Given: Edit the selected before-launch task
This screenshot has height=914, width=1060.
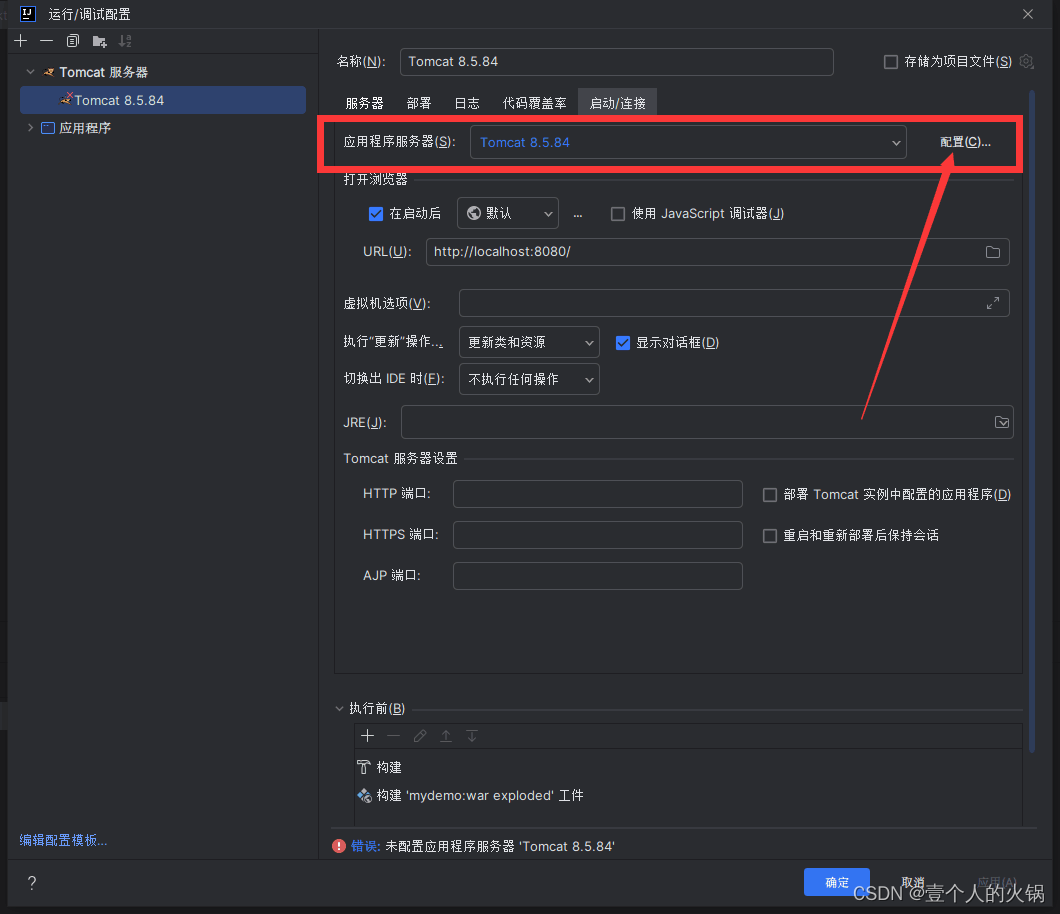Looking at the screenshot, I should click(x=420, y=736).
